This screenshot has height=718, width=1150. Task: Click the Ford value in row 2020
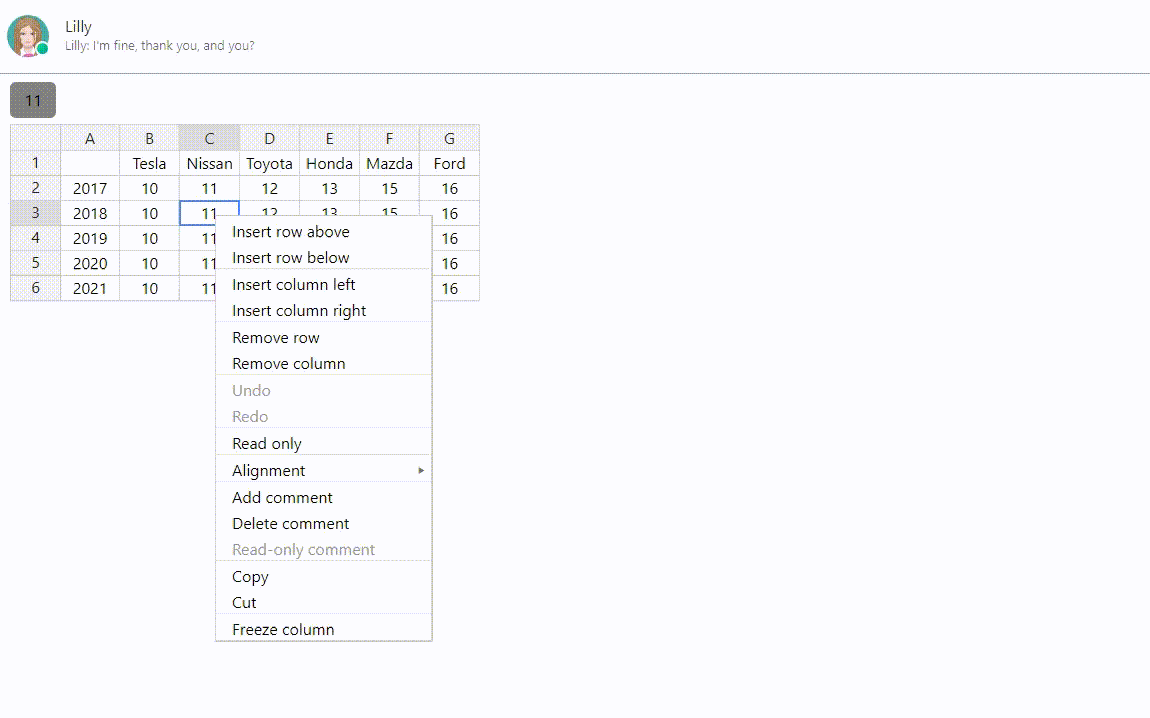[455, 263]
